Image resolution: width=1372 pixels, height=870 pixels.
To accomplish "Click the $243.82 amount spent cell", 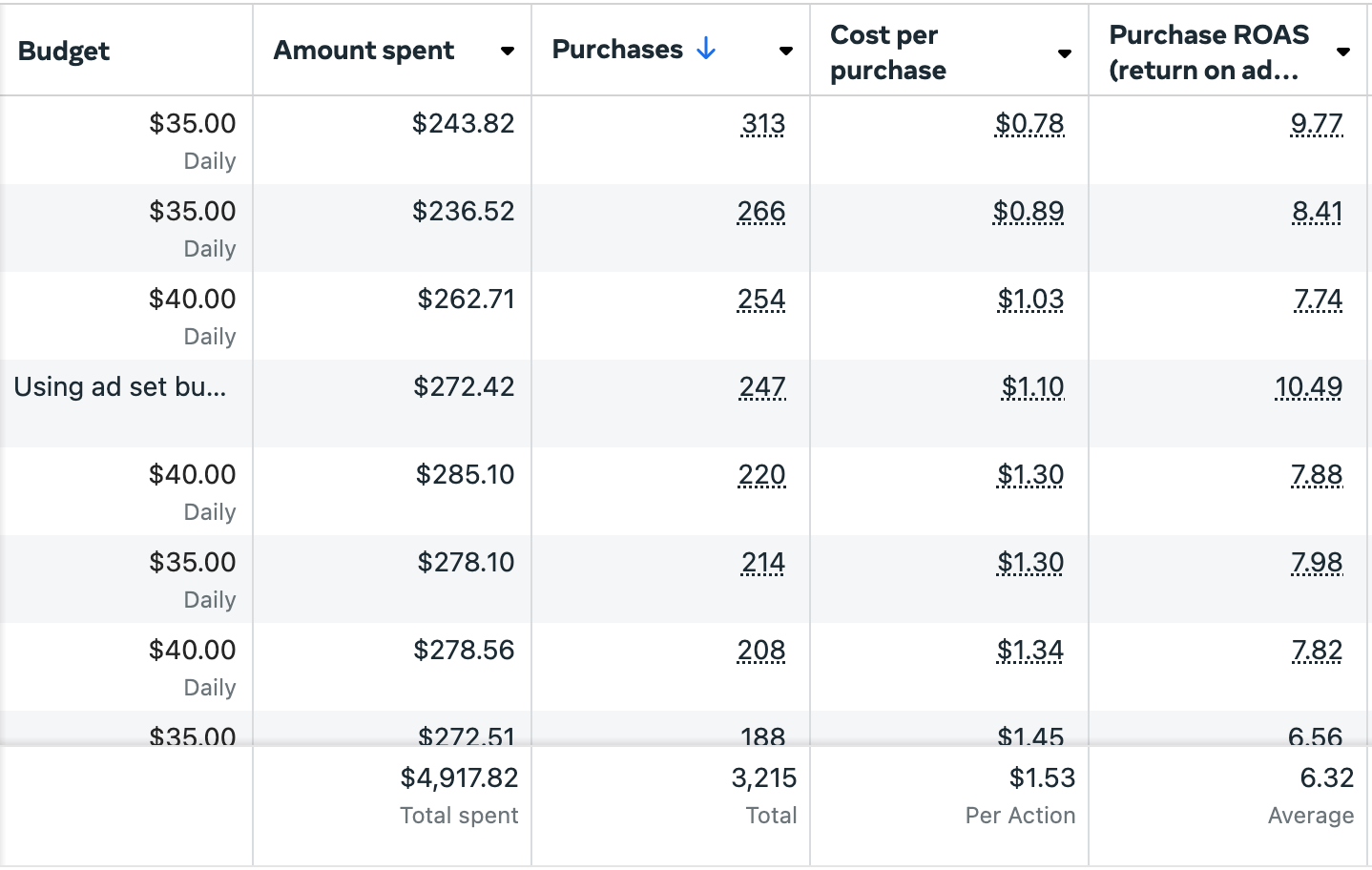I will 463,124.
